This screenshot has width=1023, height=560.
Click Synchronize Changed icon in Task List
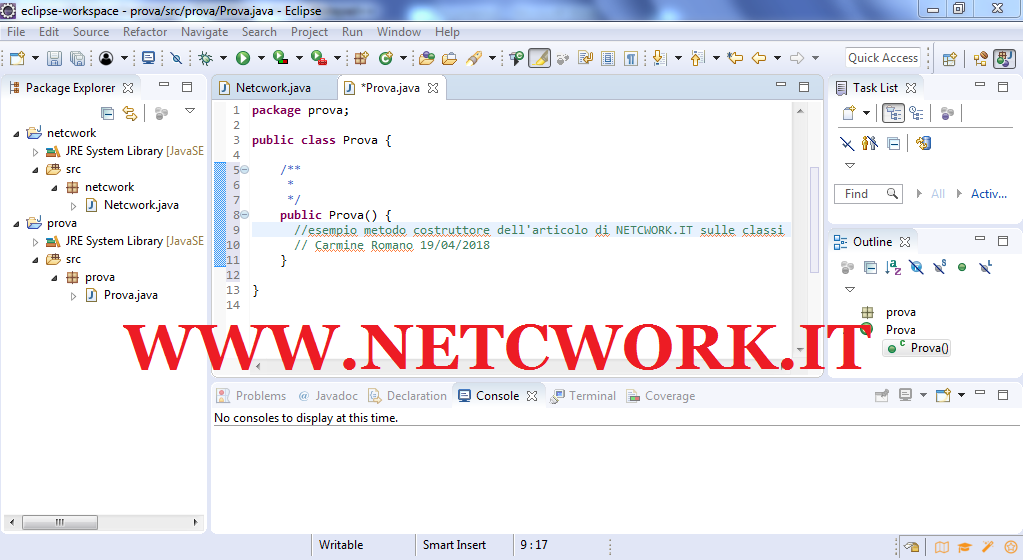[923, 143]
